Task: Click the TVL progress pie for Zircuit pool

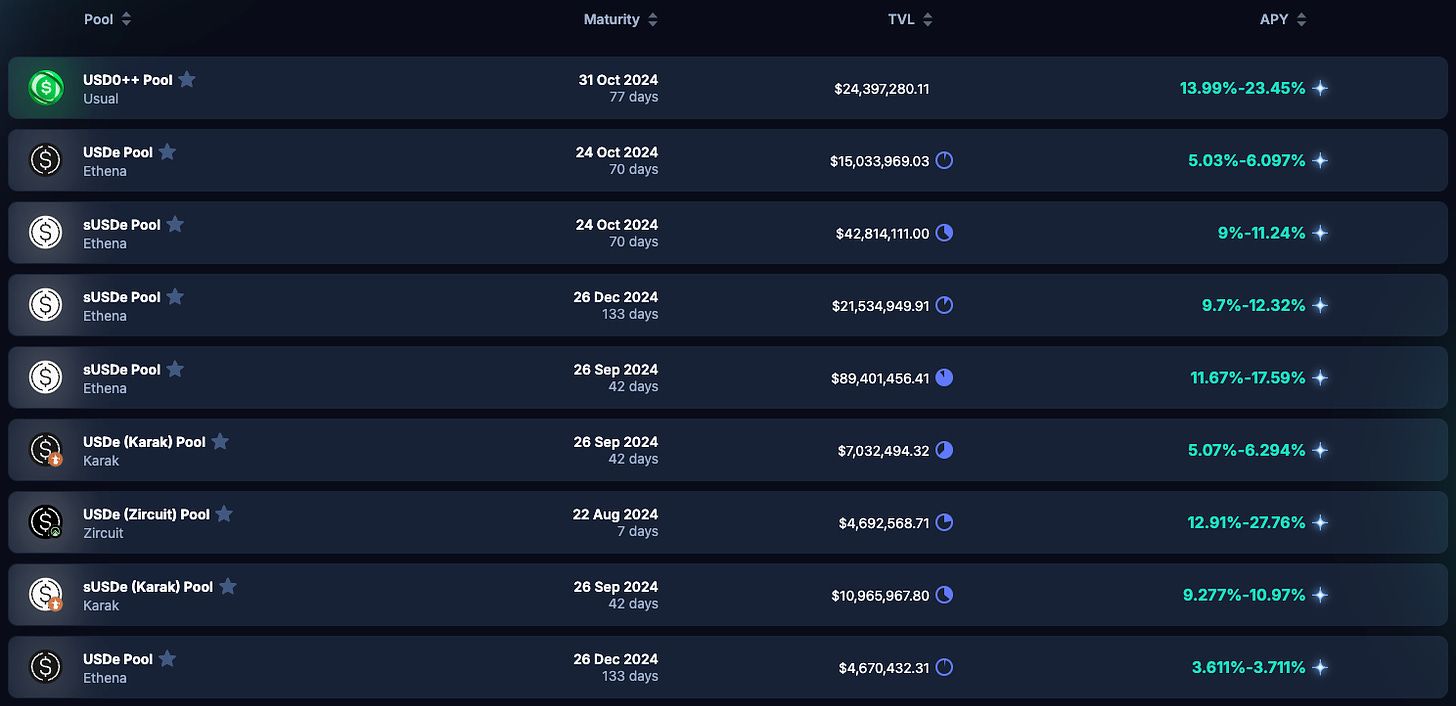Action: (944, 522)
